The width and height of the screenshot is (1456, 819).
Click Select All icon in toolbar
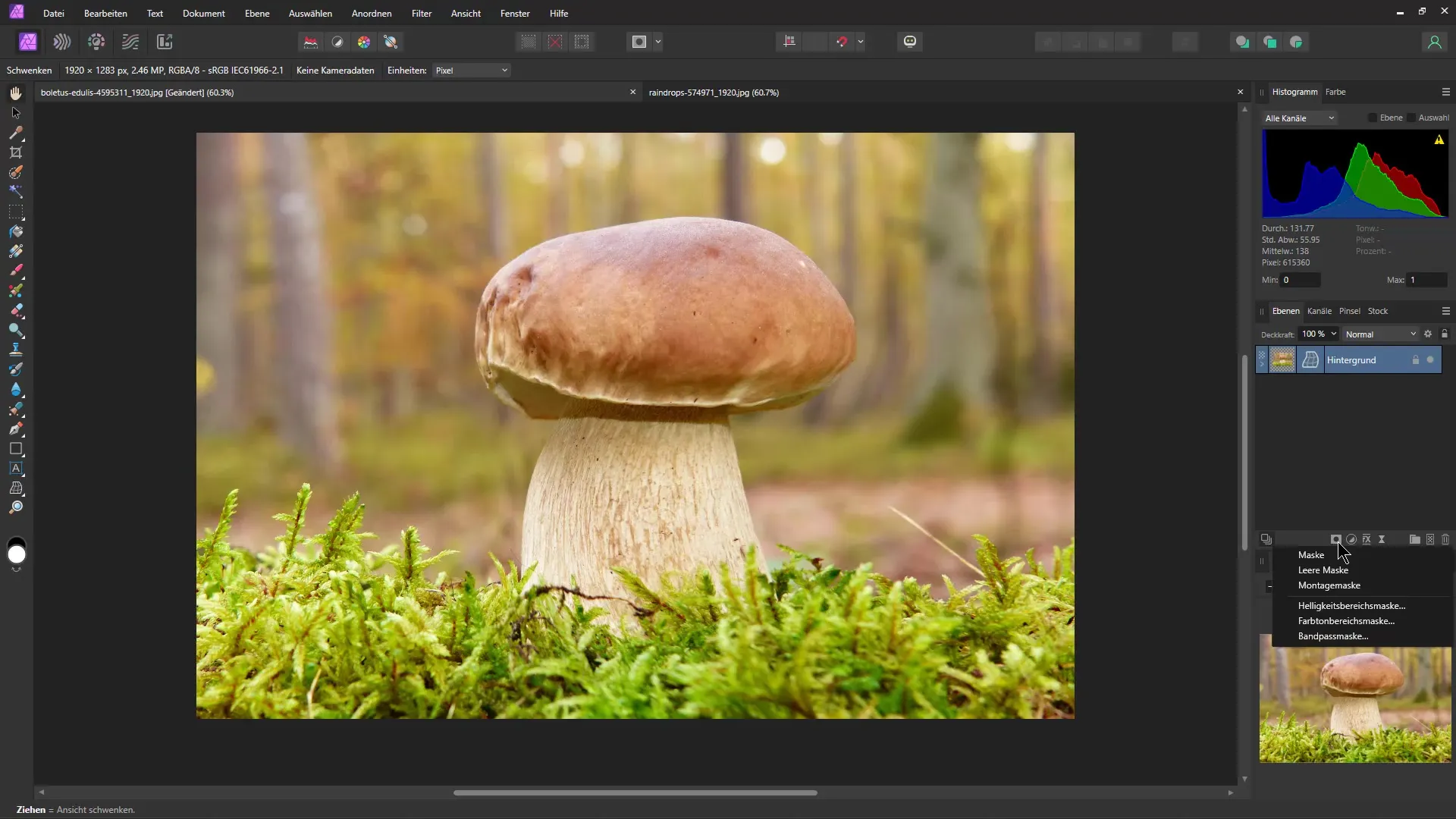529,42
